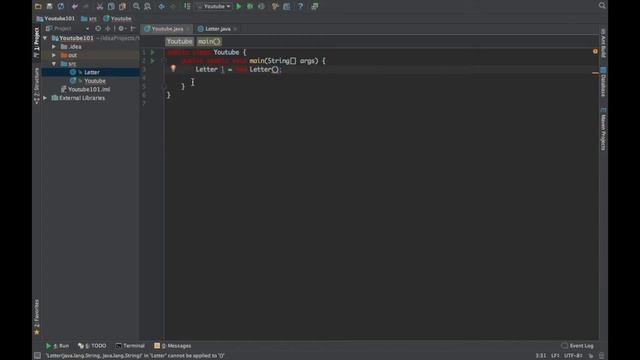
Task: Expand the out folder
Action: tap(54, 55)
